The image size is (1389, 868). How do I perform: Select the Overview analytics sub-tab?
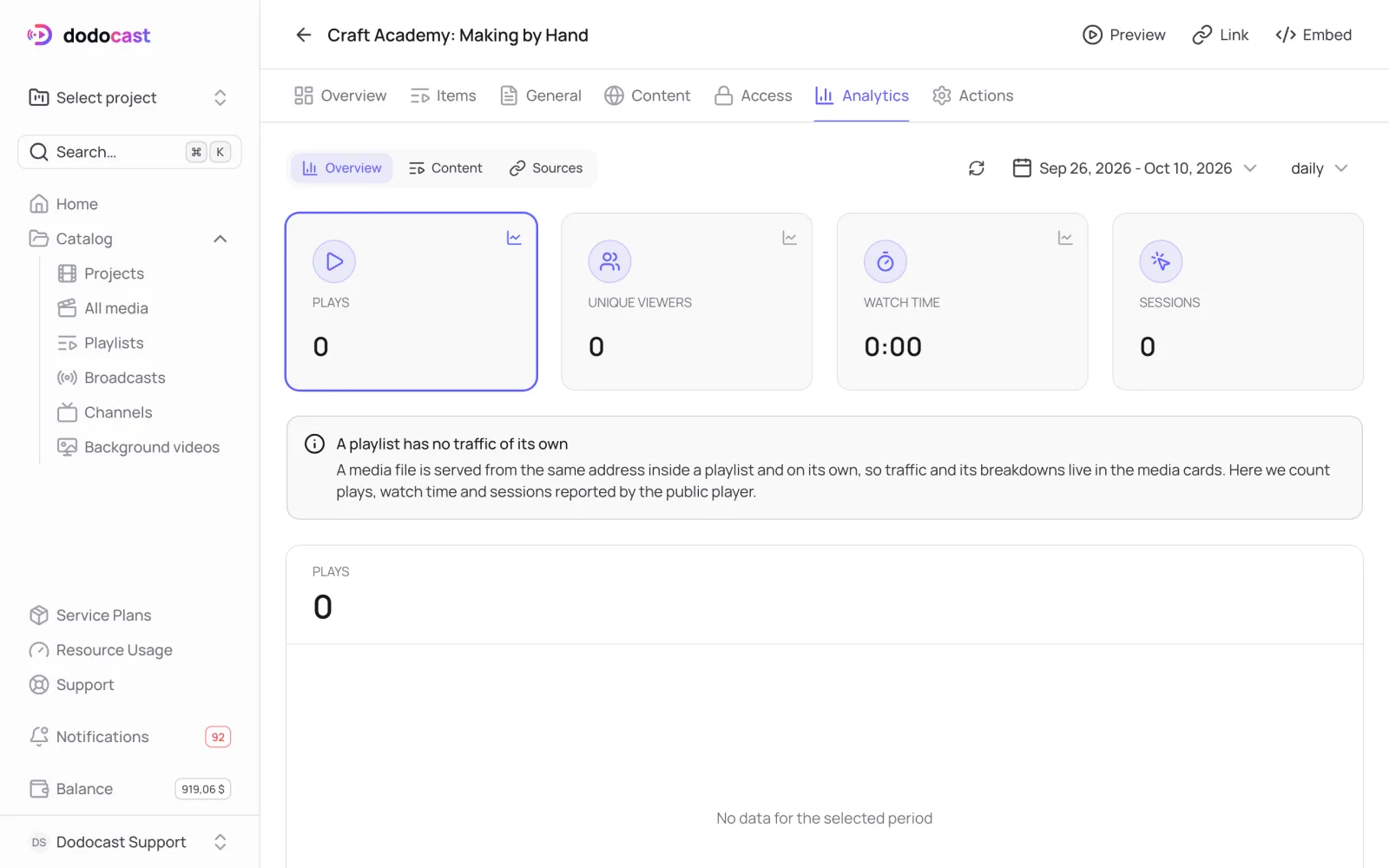pos(341,168)
